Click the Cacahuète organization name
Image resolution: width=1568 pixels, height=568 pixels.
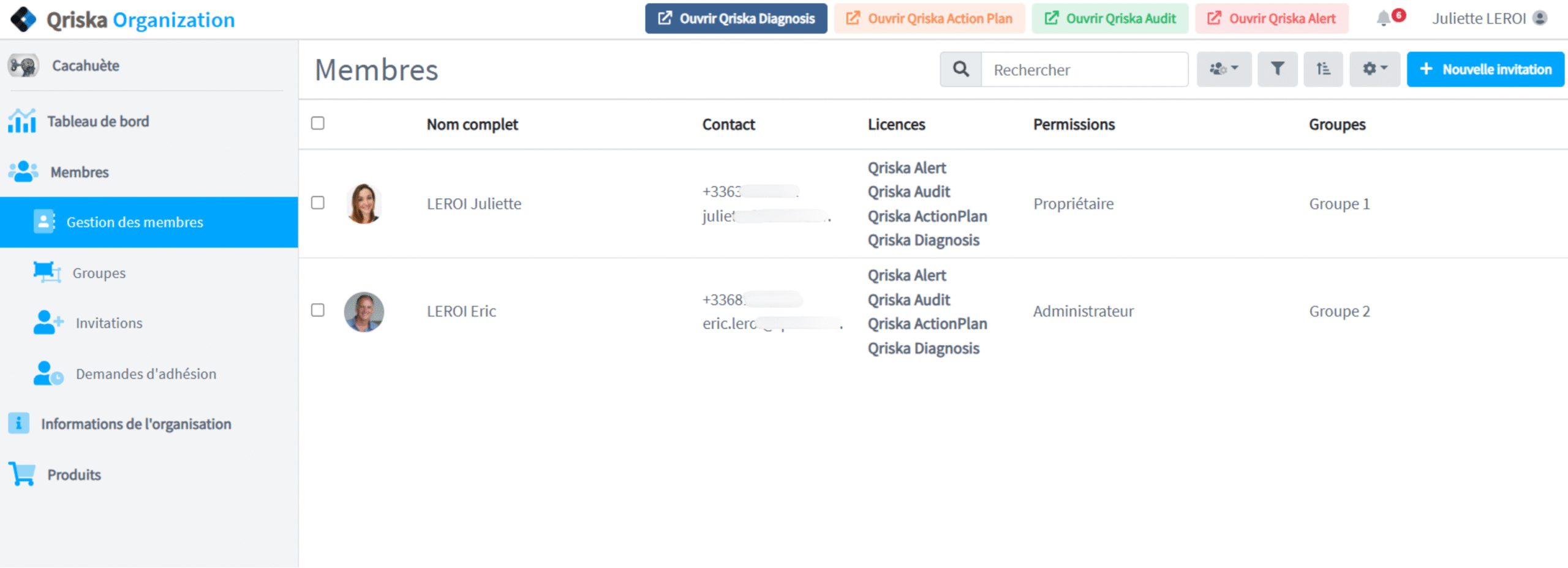tap(85, 65)
